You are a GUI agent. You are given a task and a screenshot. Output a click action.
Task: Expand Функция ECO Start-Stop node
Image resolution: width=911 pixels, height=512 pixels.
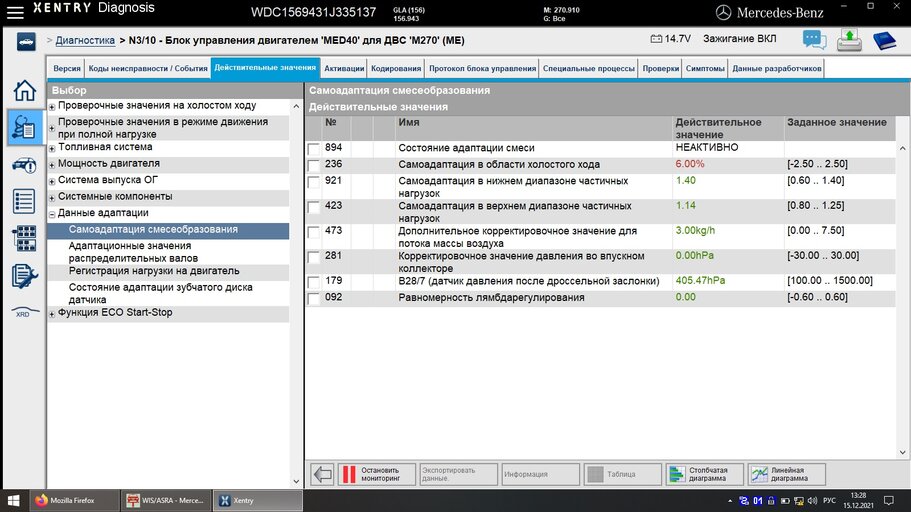coord(52,314)
